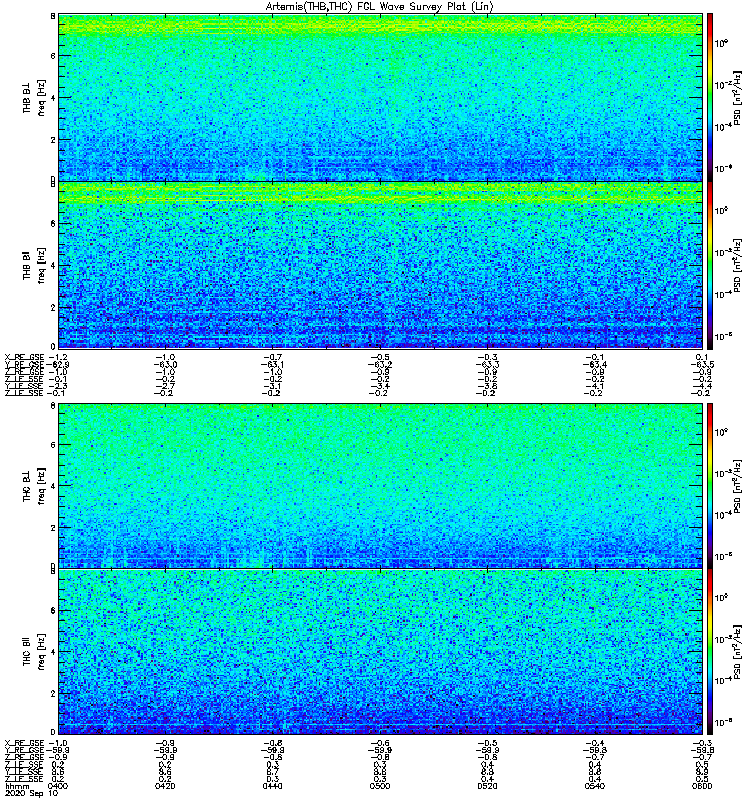Click the '0520' time tick label
Image resolution: width=750 pixels, height=800 pixels.
[487, 786]
